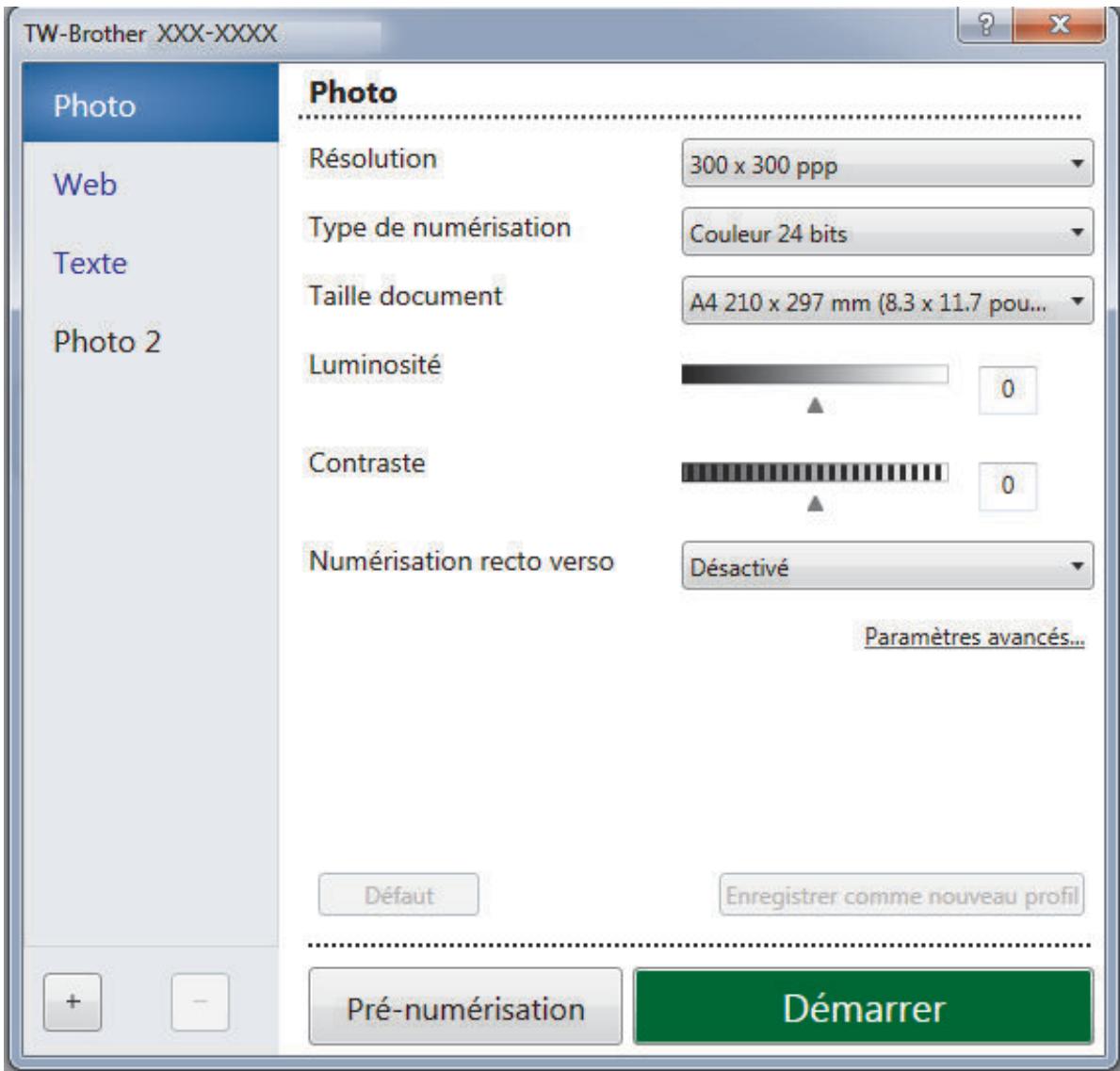Click the plus icon to add profile

73,1001
